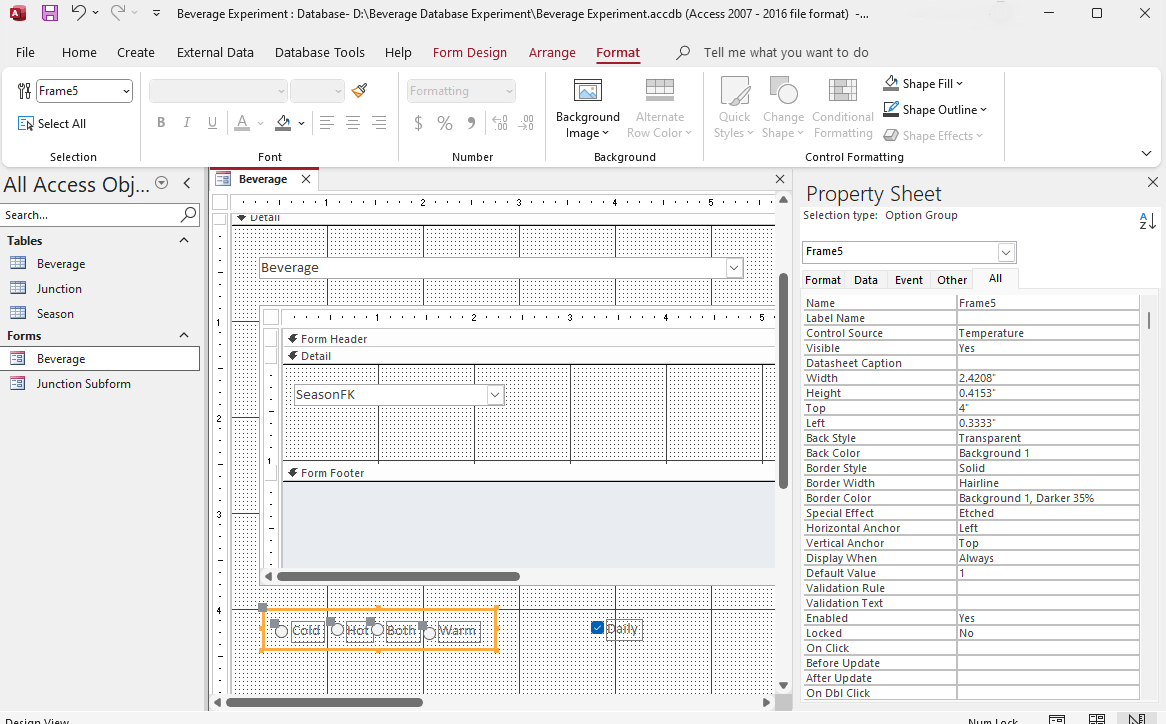Undo the last action
This screenshot has height=724, width=1166.
pos(78,13)
